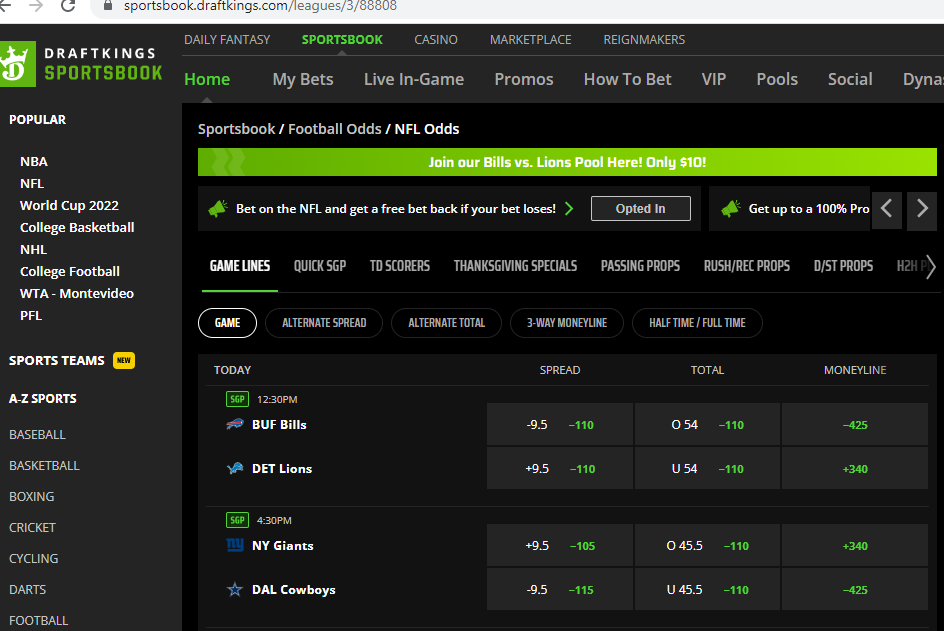
Task: Bet Lions spread +9.5 at -110
Action: (560, 468)
